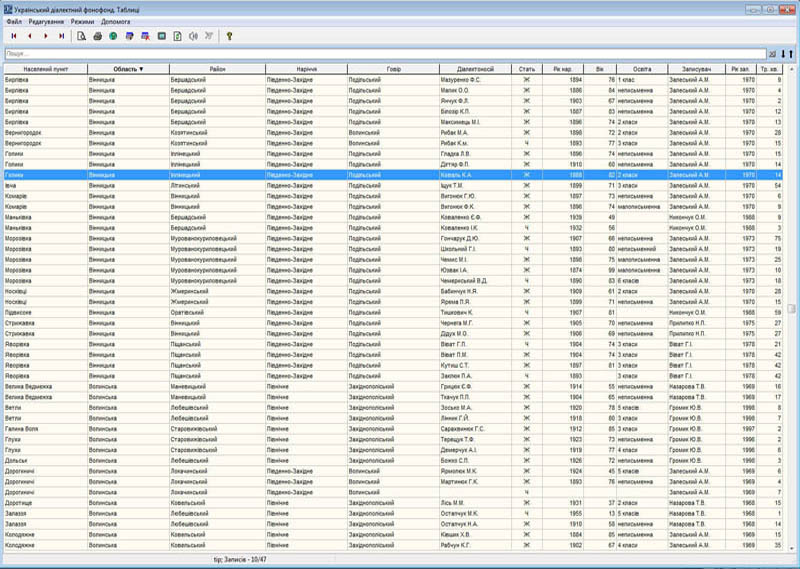800x569 pixels.
Task: Go to first record using toolbar arrow
Action: (x=14, y=36)
